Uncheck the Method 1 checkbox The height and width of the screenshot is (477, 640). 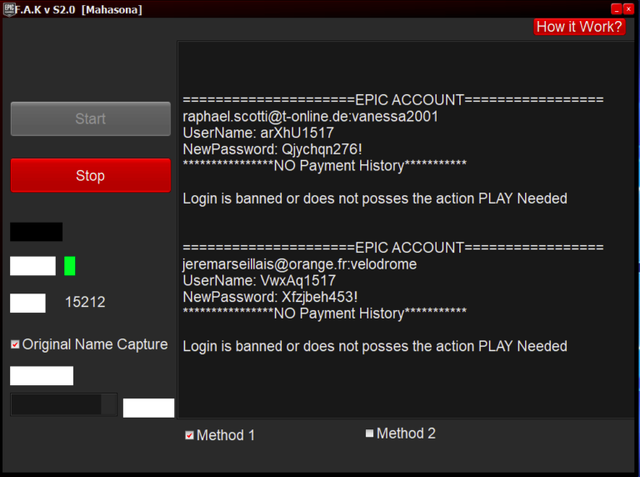pos(189,435)
